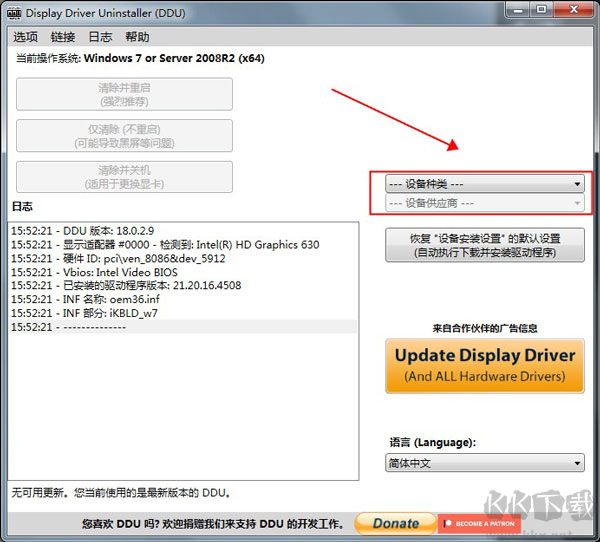Click the DDU app icon in title bar
600x542 pixels.
(14, 13)
